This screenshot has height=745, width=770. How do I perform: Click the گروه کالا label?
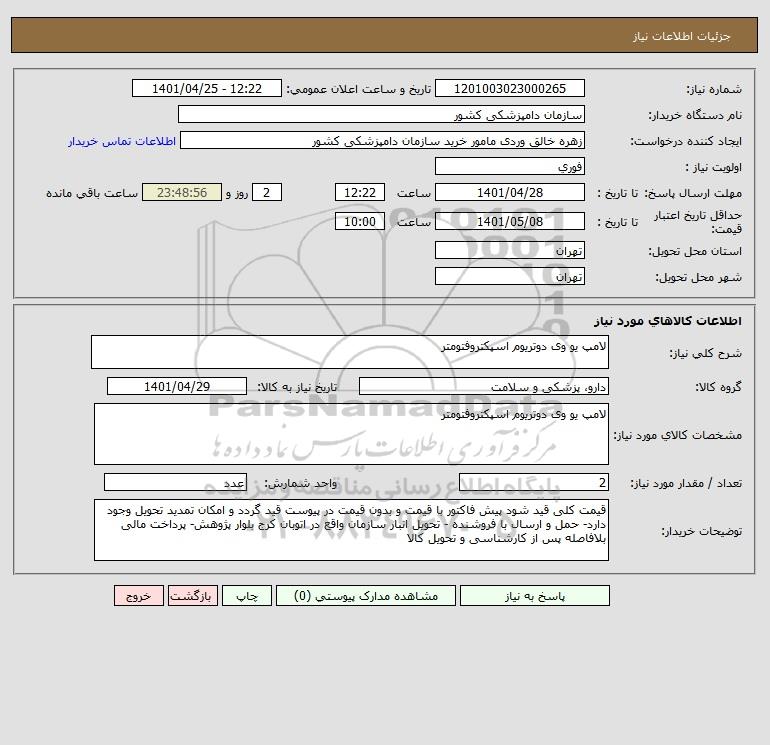[x=718, y=387]
